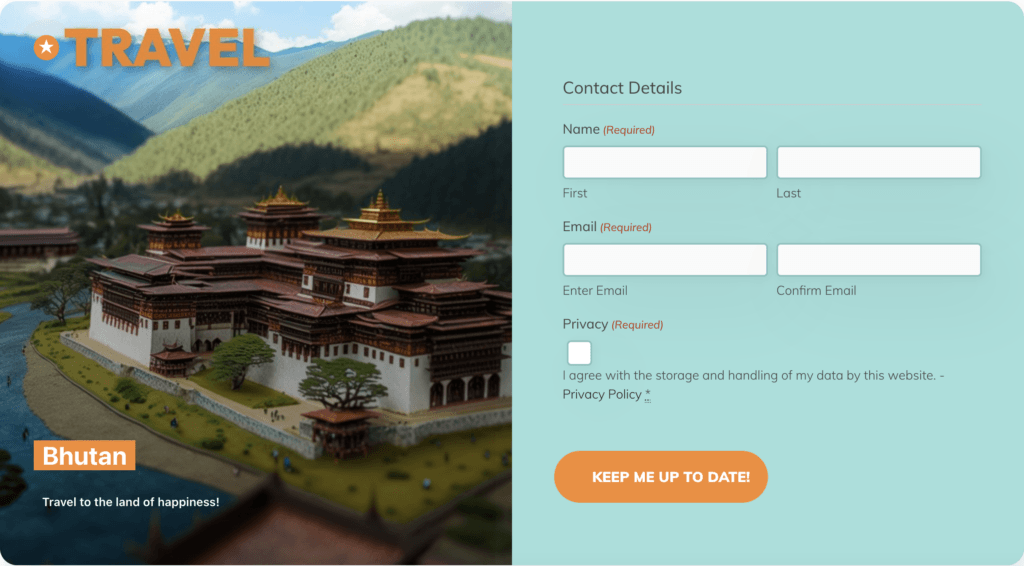Click the Name (Required) field label
Image resolution: width=1024 pixels, height=566 pixels.
(609, 129)
